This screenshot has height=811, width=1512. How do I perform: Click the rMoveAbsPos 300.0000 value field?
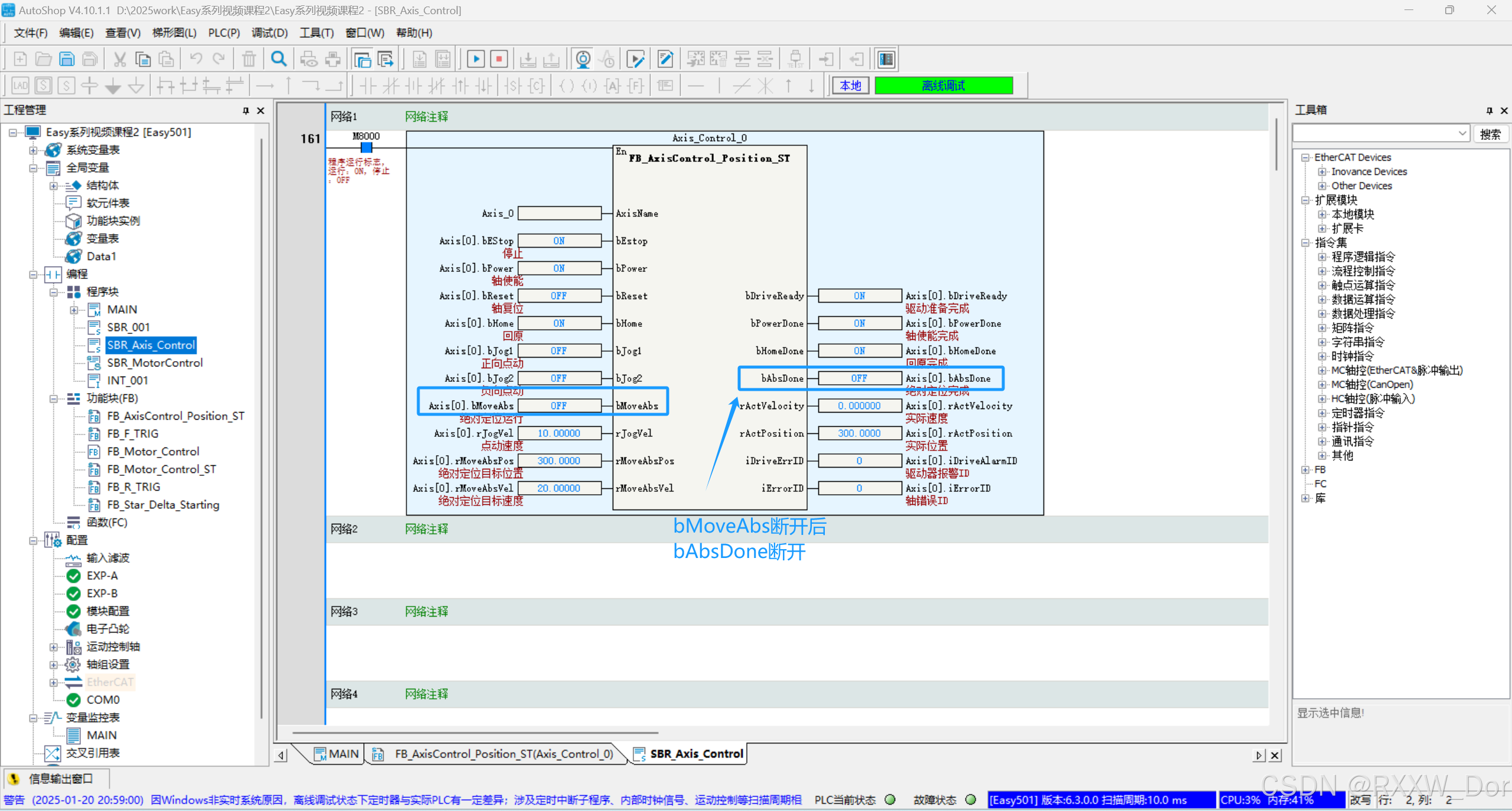pyautogui.click(x=559, y=461)
